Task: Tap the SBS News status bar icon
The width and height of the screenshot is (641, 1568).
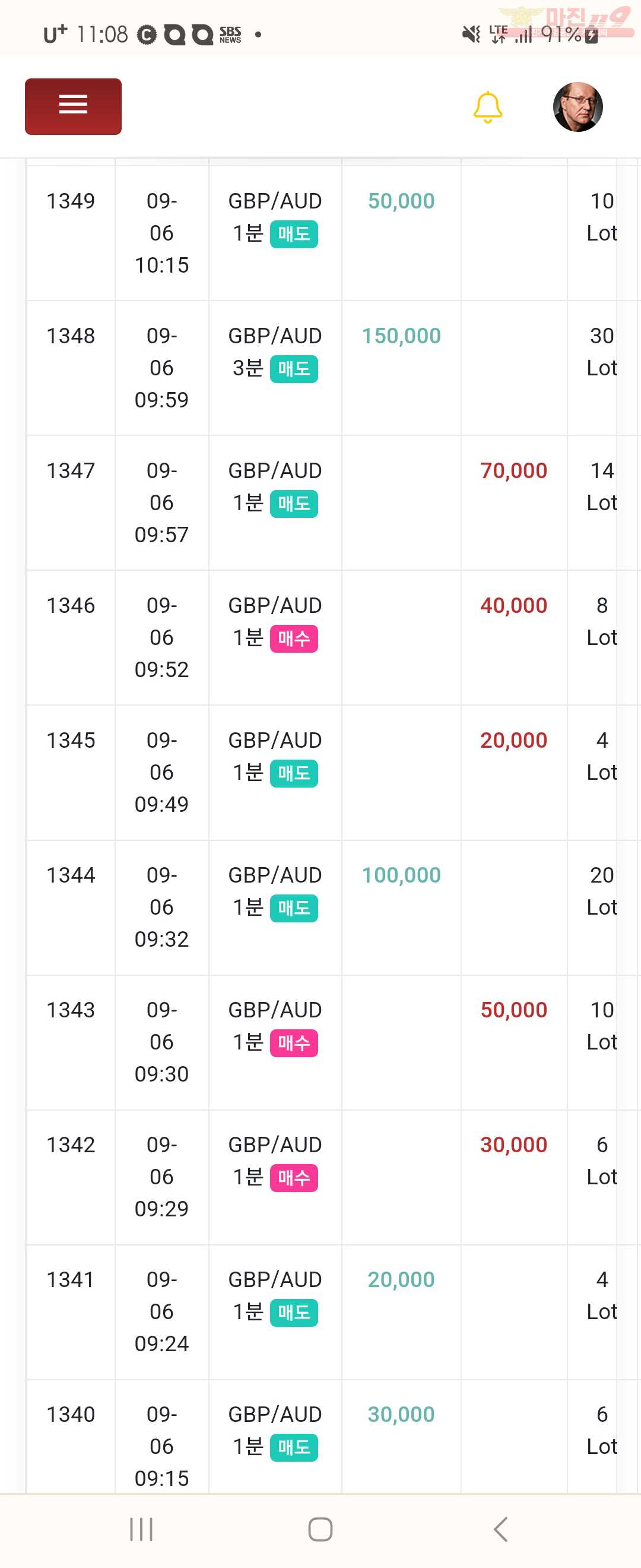Action: tap(230, 34)
